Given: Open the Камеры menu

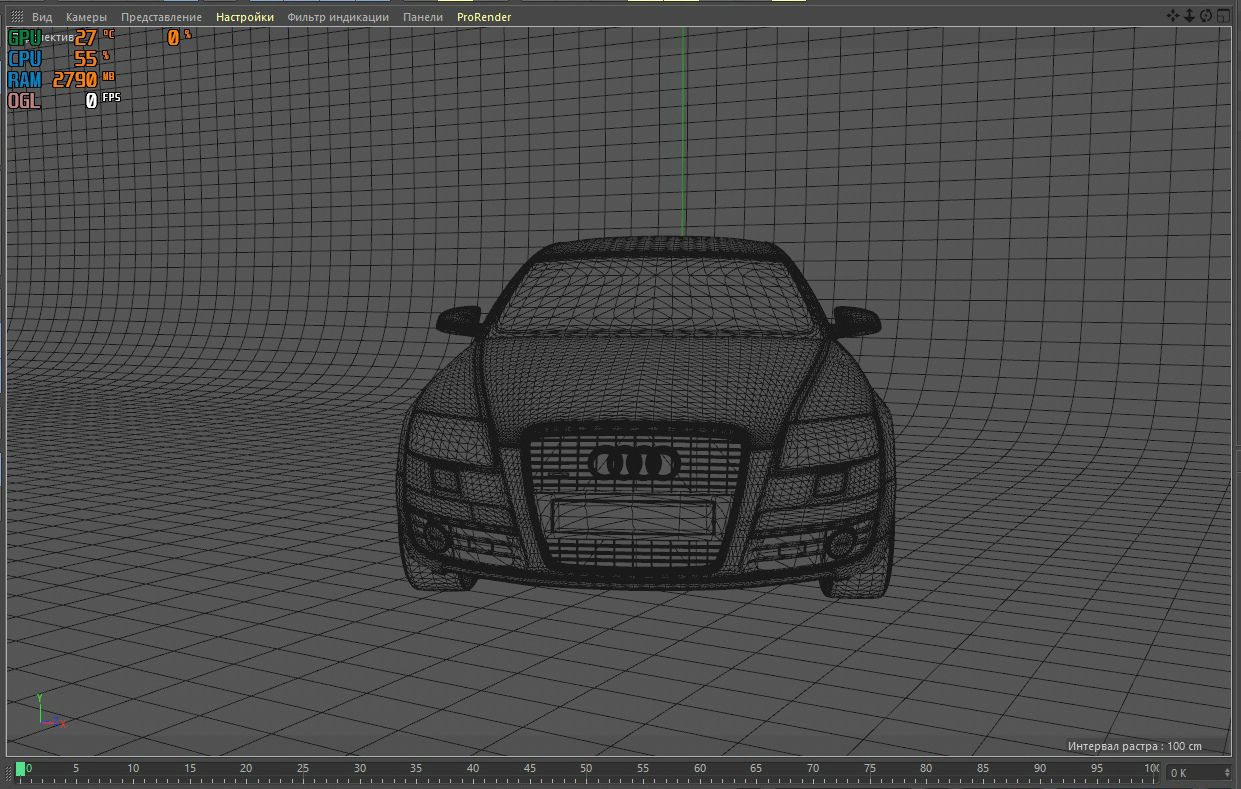Looking at the screenshot, I should tap(86, 17).
